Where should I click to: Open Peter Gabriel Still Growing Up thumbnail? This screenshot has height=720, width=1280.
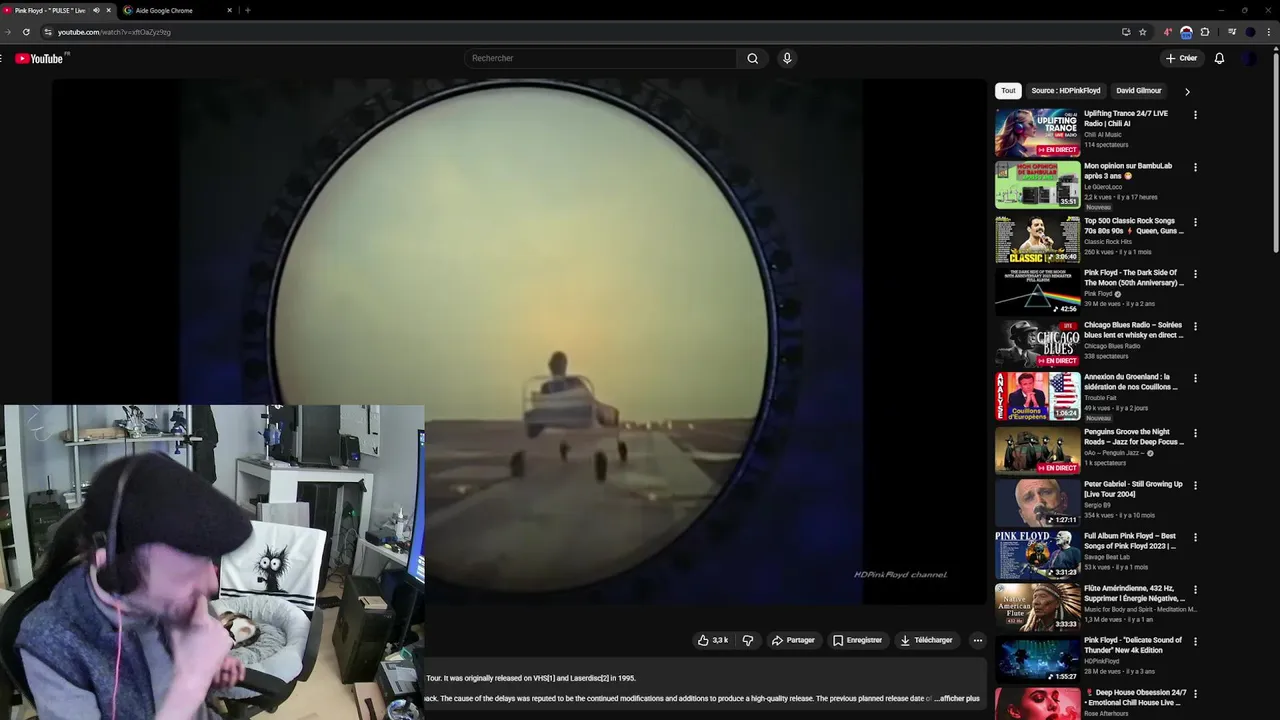1037,503
